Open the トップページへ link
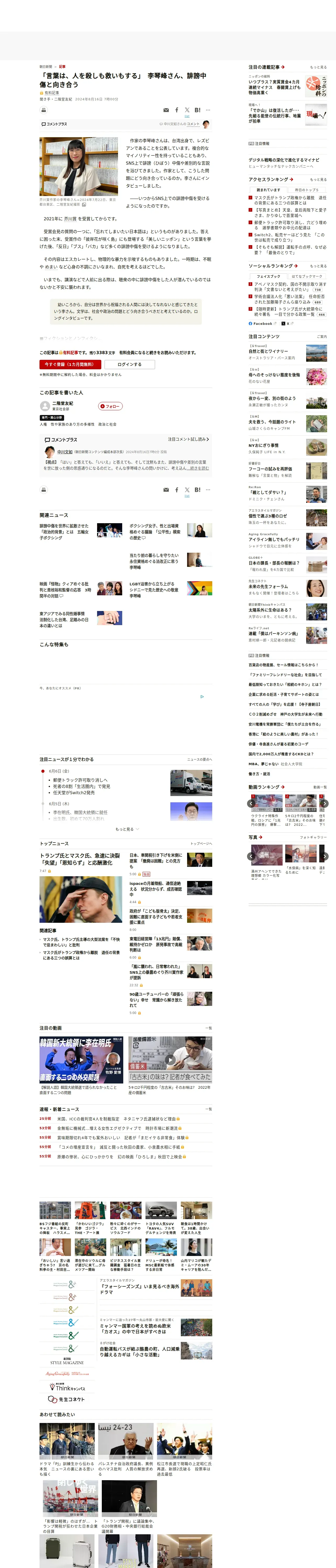336x1568 pixels. [x=201, y=844]
